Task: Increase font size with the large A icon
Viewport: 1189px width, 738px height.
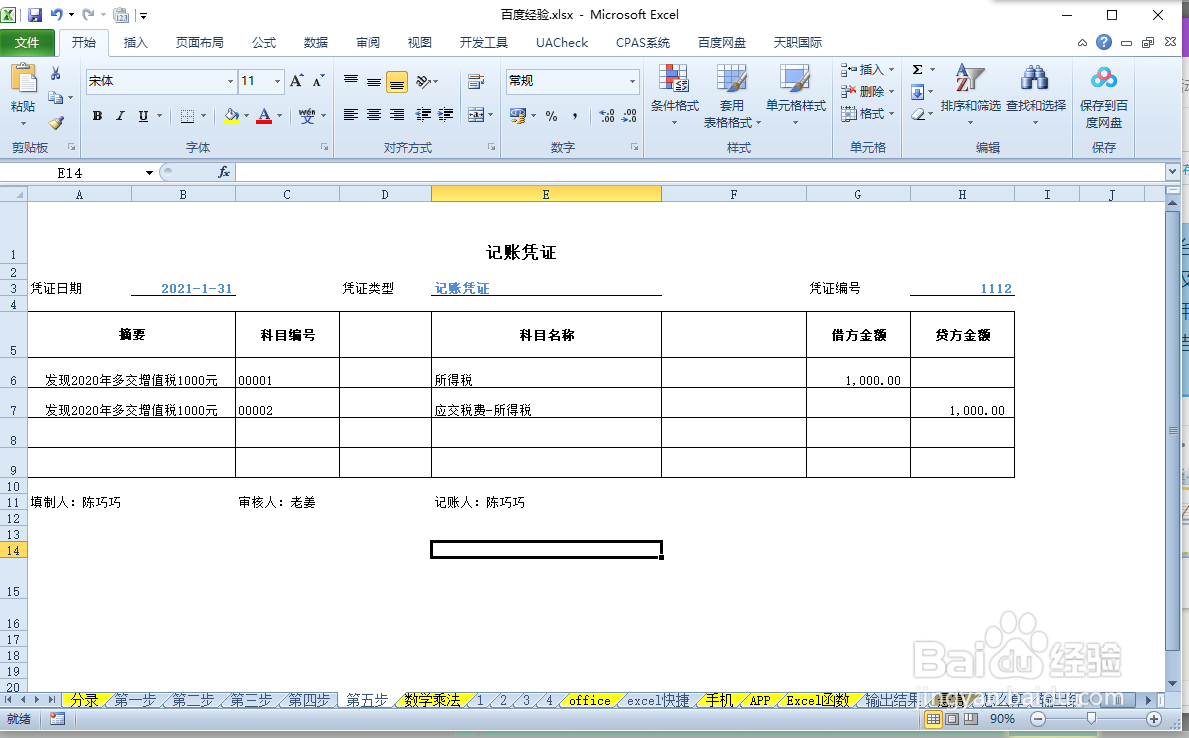Action: tap(296, 80)
